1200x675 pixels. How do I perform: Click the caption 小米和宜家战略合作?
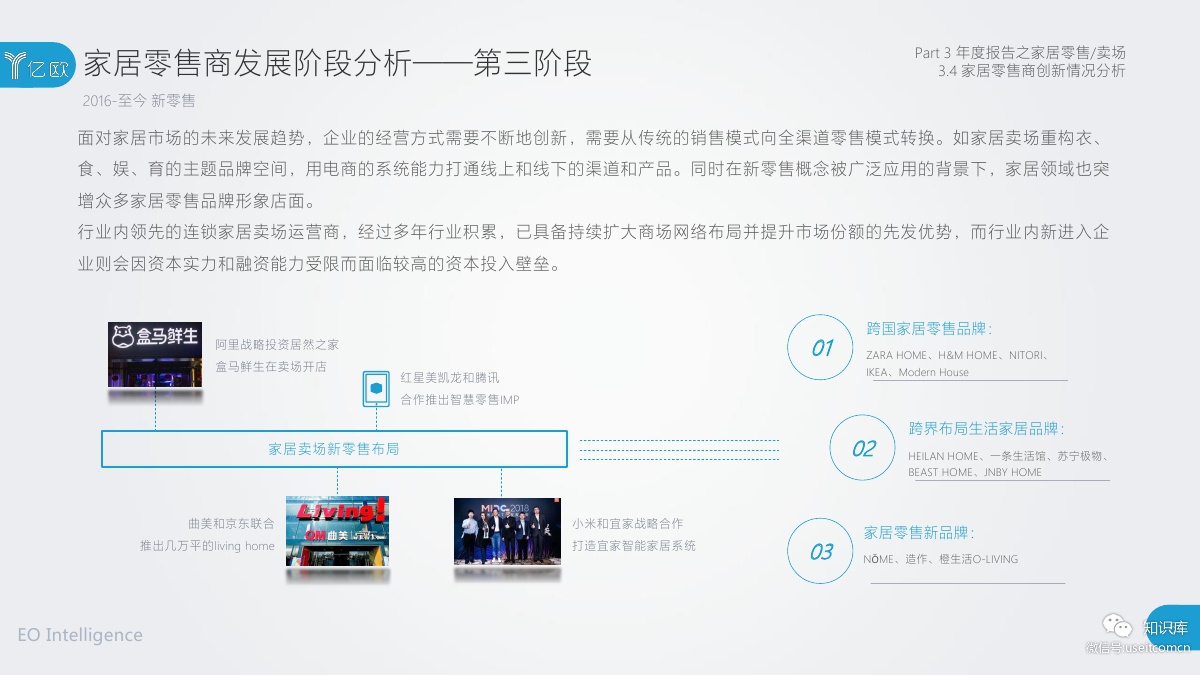628,523
